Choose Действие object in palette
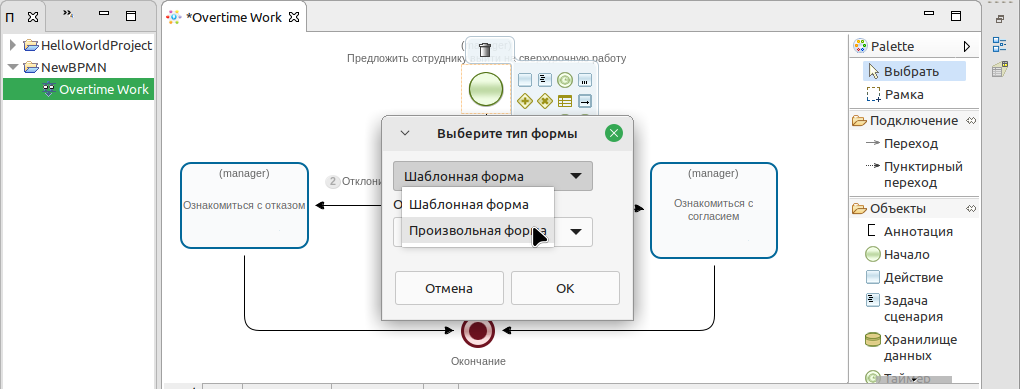The width and height of the screenshot is (1020, 389). point(904,277)
